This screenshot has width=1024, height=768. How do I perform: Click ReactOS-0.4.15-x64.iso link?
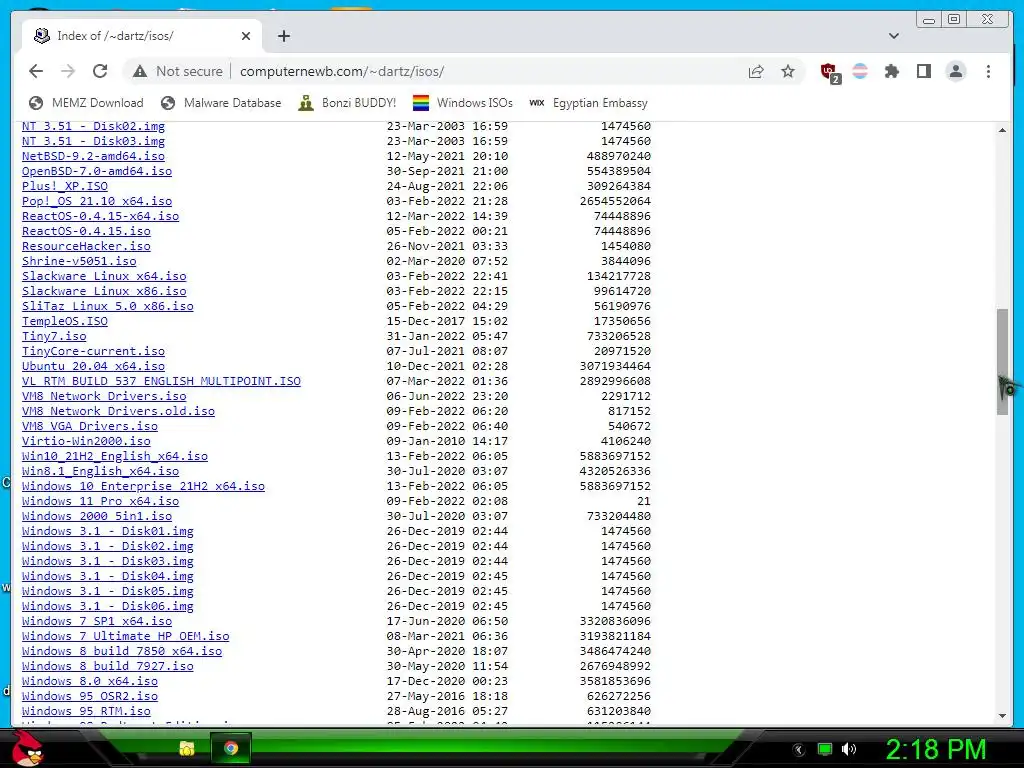tap(101, 216)
